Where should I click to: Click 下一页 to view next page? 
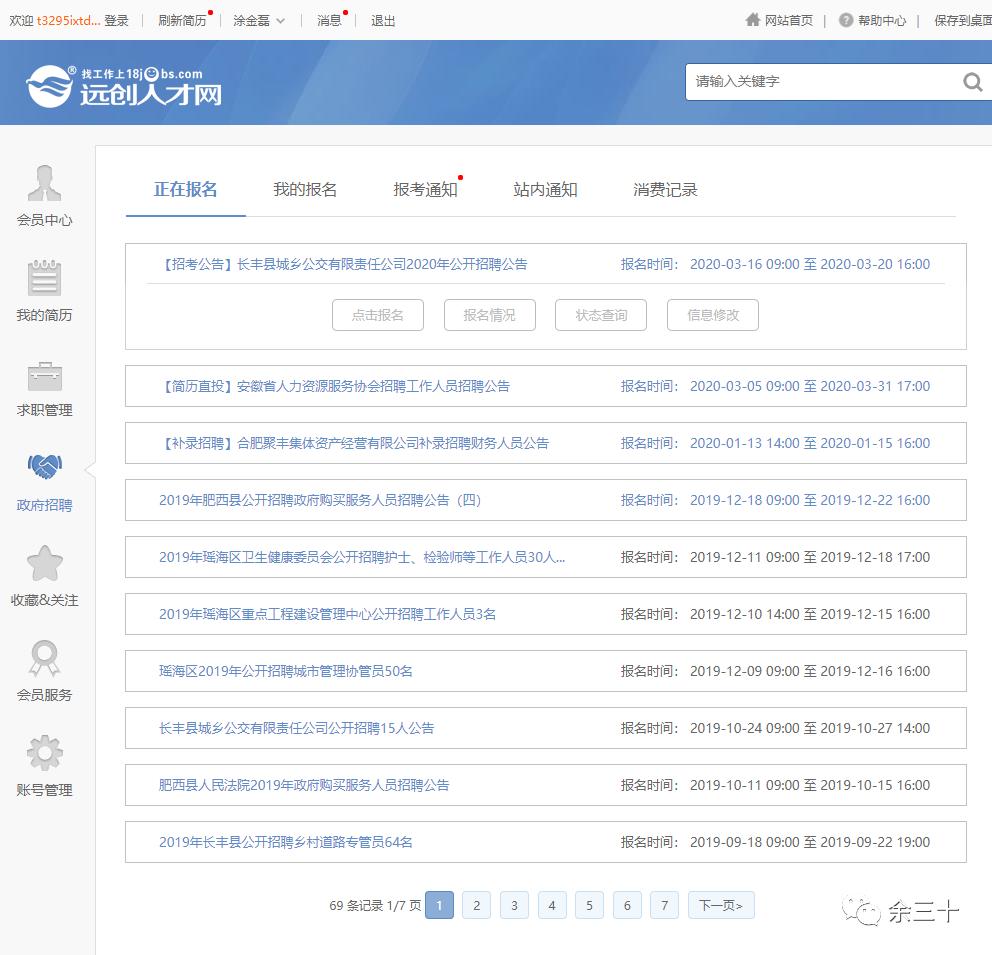(x=720, y=904)
